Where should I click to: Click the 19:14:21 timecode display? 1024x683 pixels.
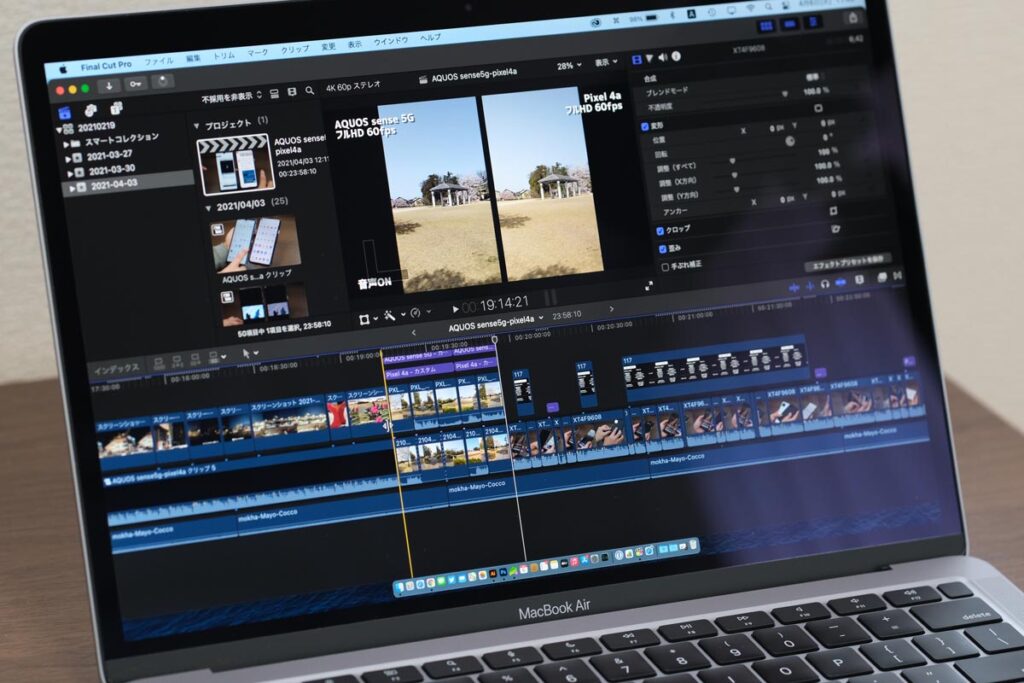pos(503,304)
